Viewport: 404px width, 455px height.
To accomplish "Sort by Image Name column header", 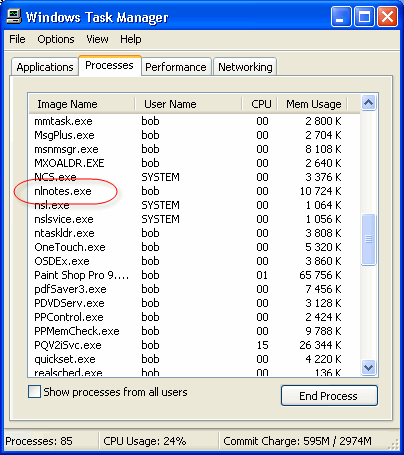I will click(x=82, y=104).
